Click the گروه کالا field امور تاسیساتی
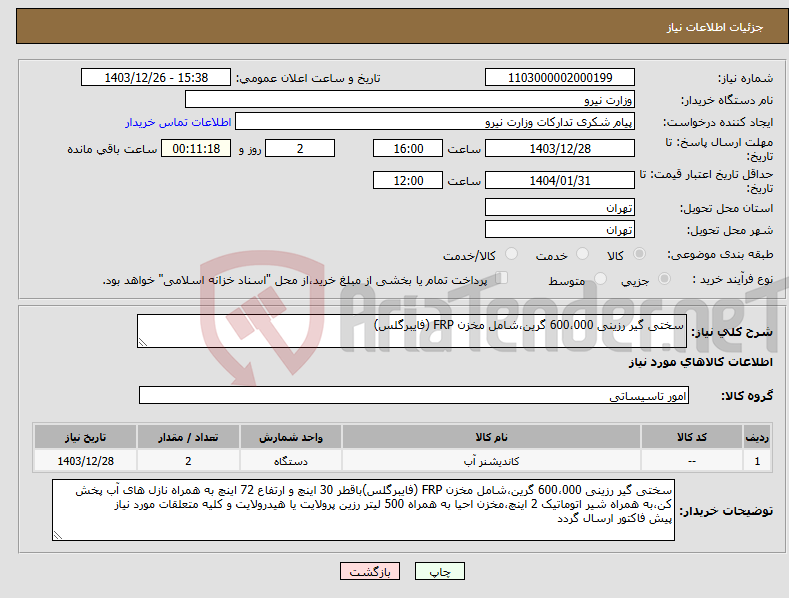The image size is (789, 598). (x=414, y=395)
